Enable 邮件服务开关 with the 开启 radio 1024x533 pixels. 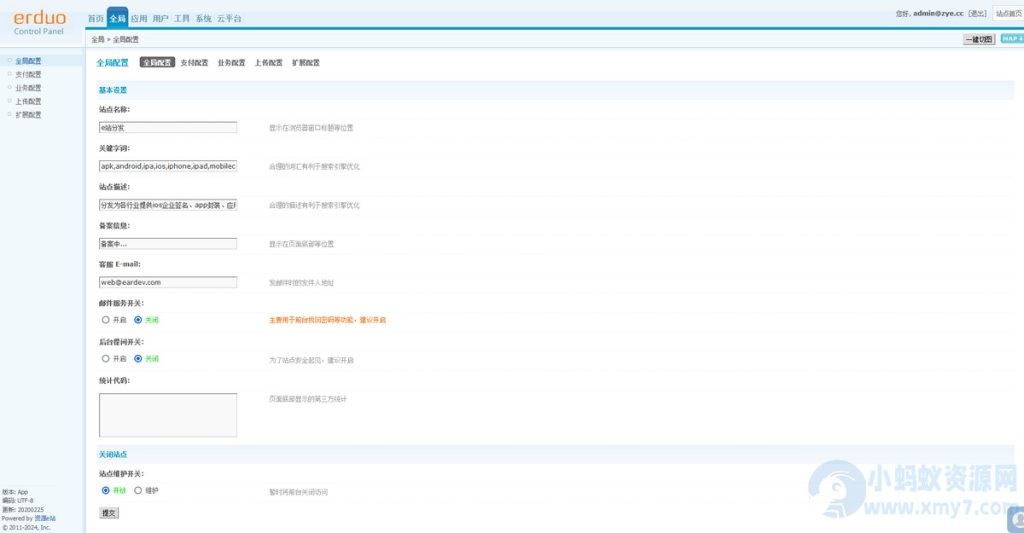click(105, 320)
